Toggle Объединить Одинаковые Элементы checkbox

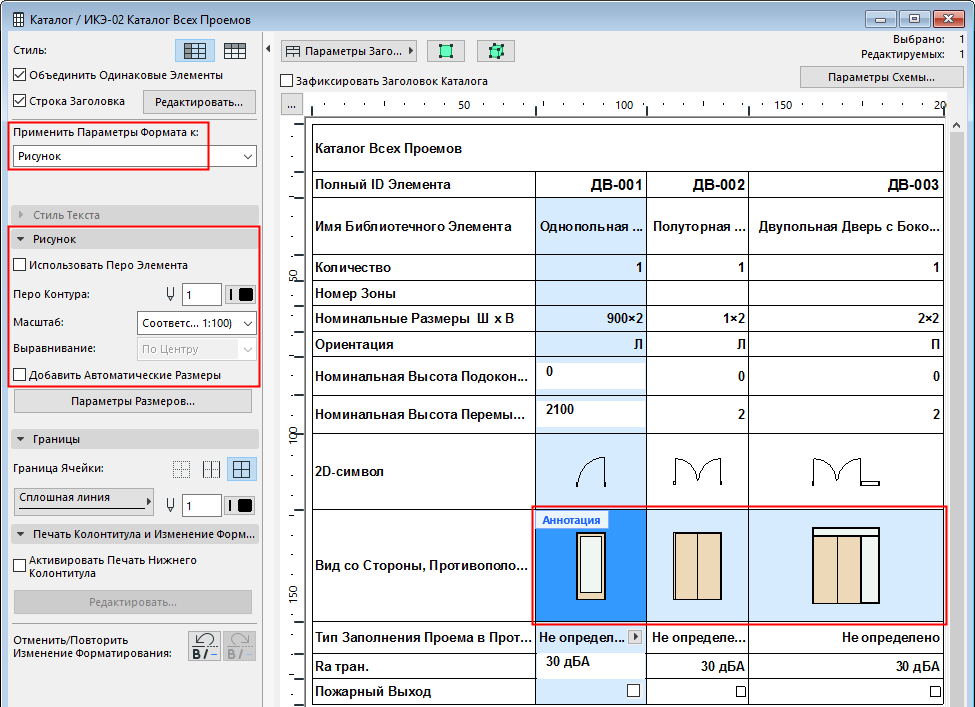point(20,75)
